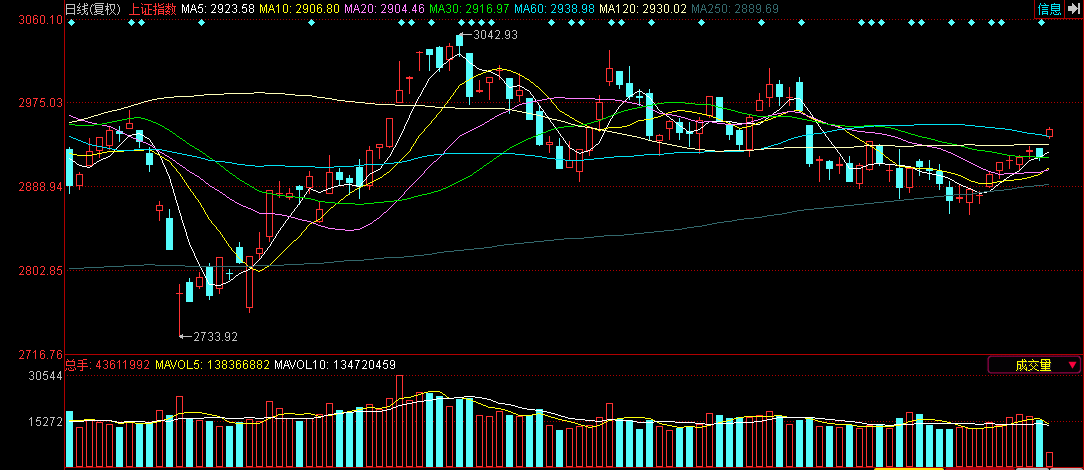Click the tallest red volume bar
This screenshot has height=470, width=1084.
400,420
